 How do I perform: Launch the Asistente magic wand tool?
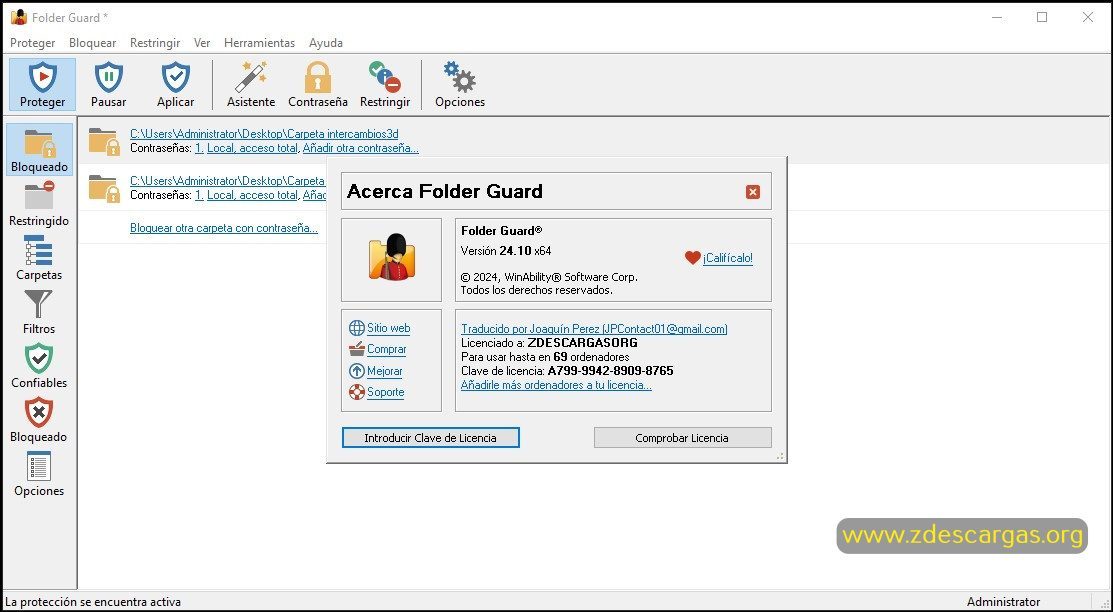pos(251,84)
